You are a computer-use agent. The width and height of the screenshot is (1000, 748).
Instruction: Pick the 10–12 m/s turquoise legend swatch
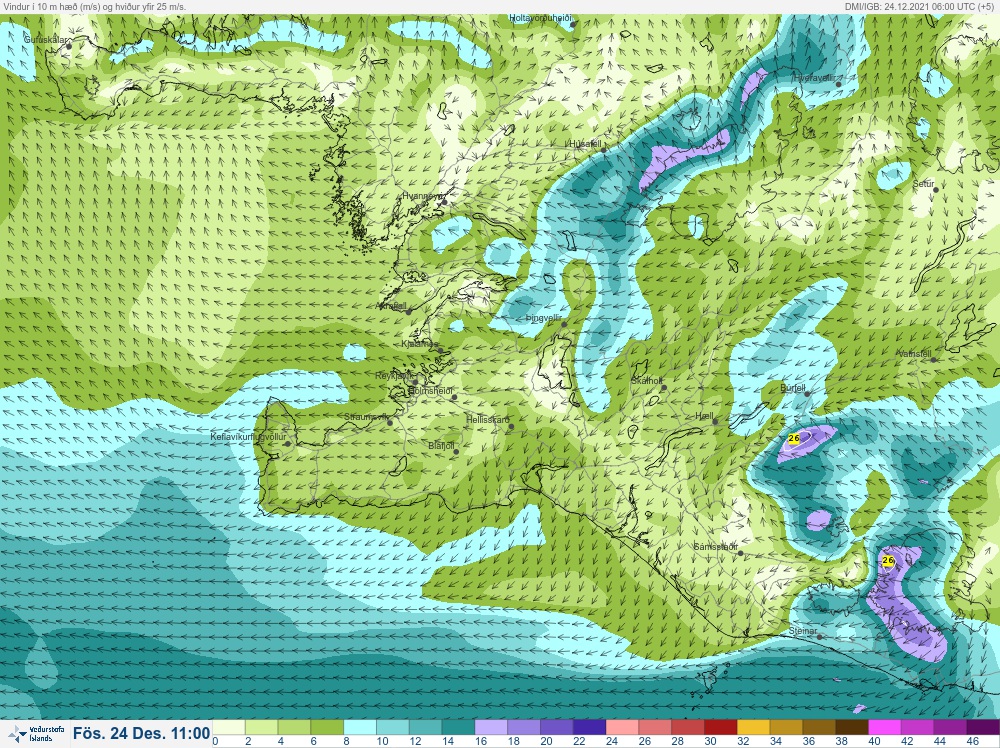click(393, 728)
